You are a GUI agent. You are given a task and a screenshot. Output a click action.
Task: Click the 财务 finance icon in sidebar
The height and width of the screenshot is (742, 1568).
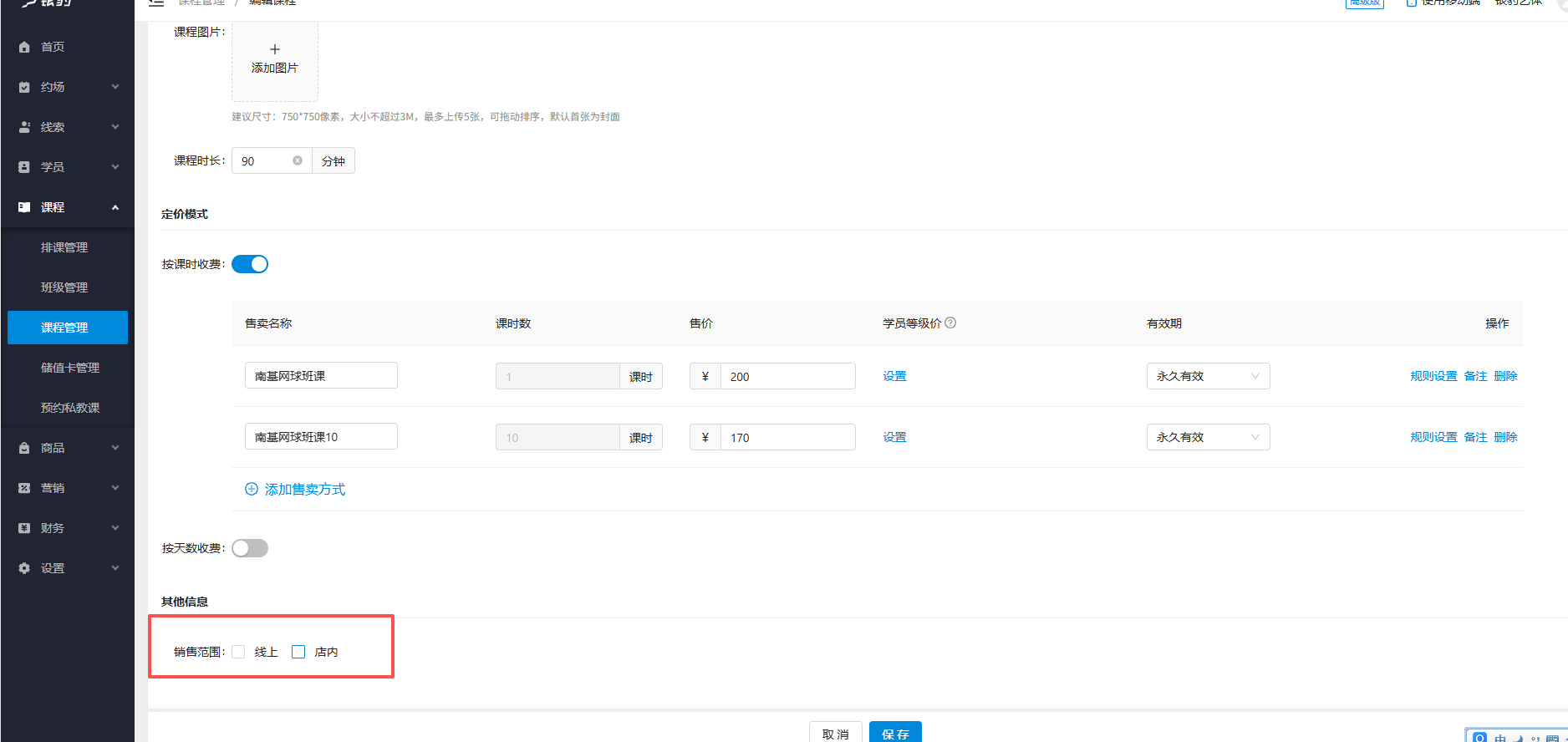24,528
